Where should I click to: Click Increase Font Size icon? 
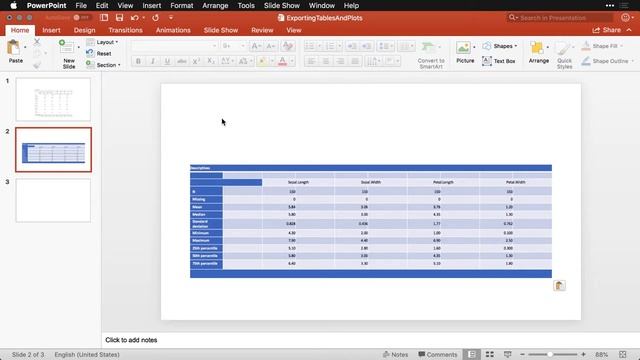pos(256,46)
